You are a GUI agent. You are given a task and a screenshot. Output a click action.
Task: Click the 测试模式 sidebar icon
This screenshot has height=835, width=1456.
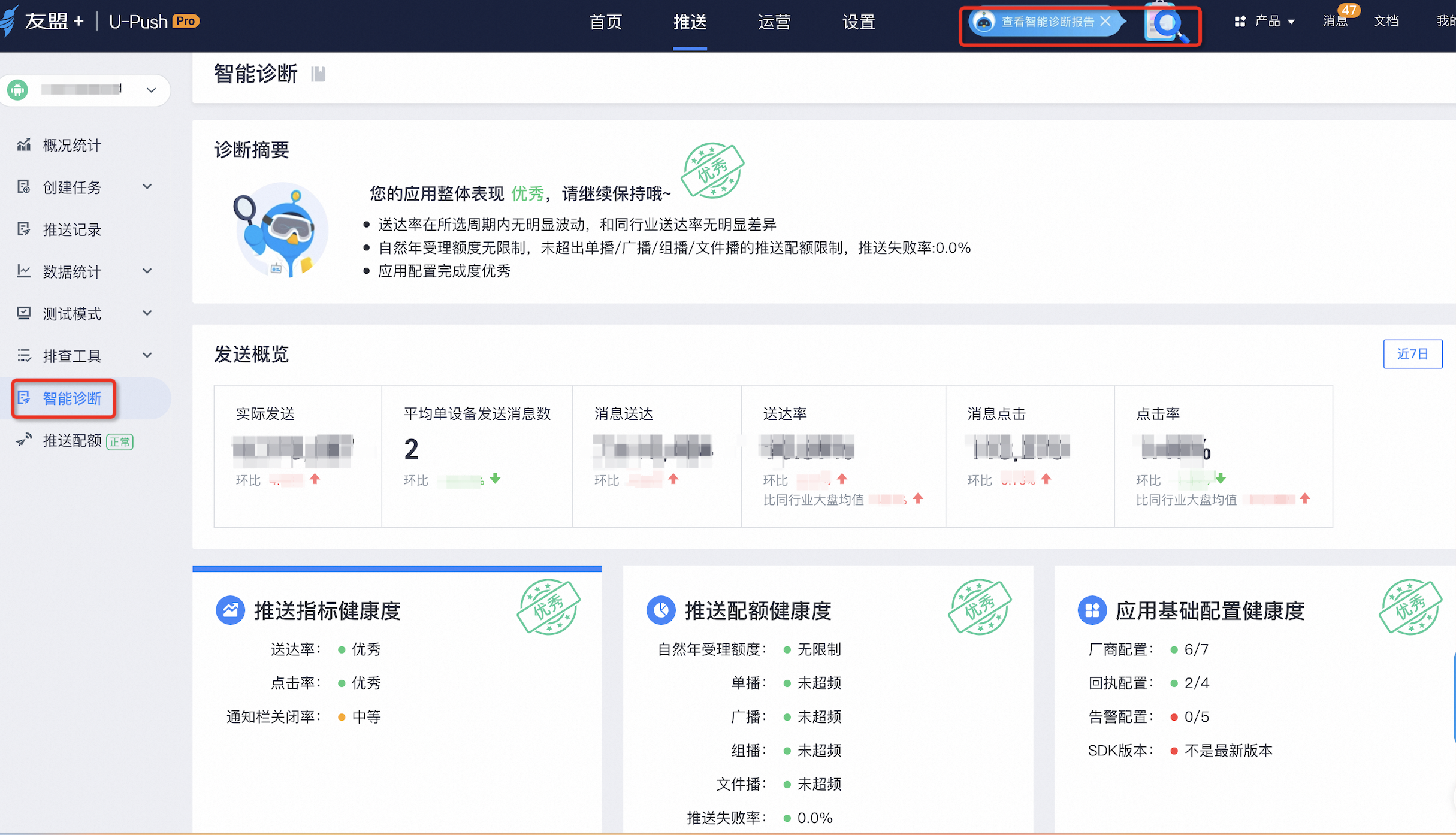[23, 313]
